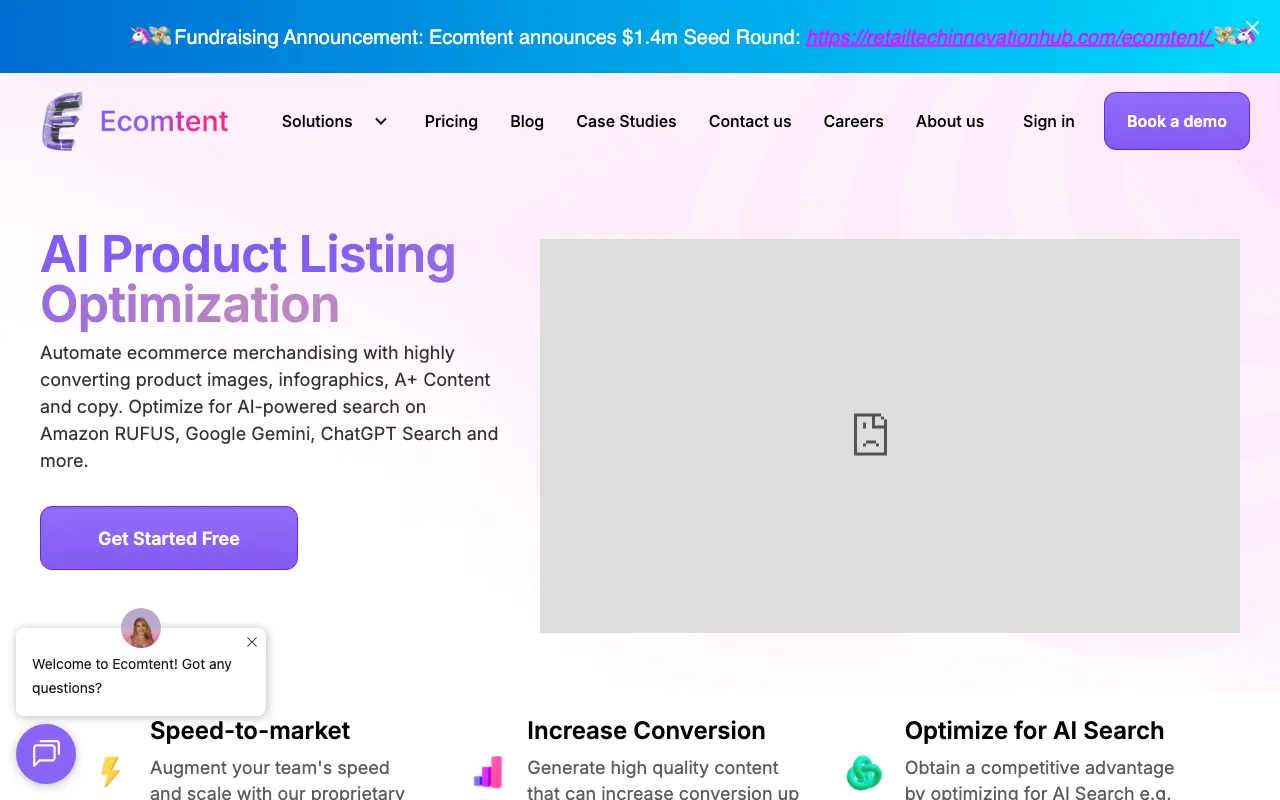Open the Solutions menu
1280x800 pixels.
[317, 121]
